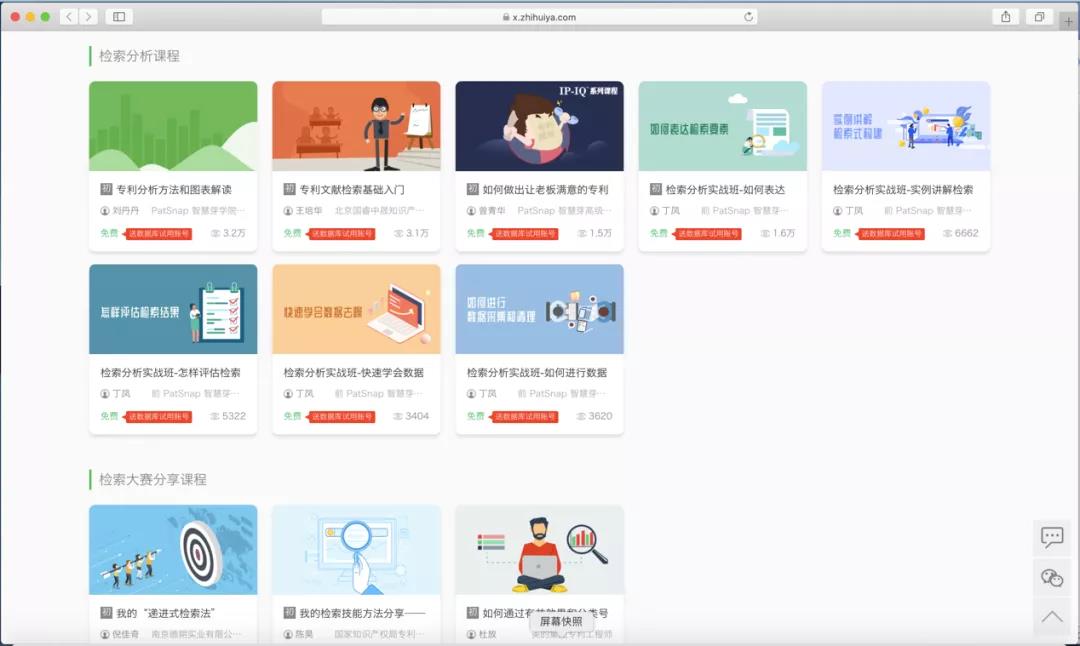Click course title 检索分析实战班-实例讲解检索
1080x646 pixels.
click(x=903, y=189)
